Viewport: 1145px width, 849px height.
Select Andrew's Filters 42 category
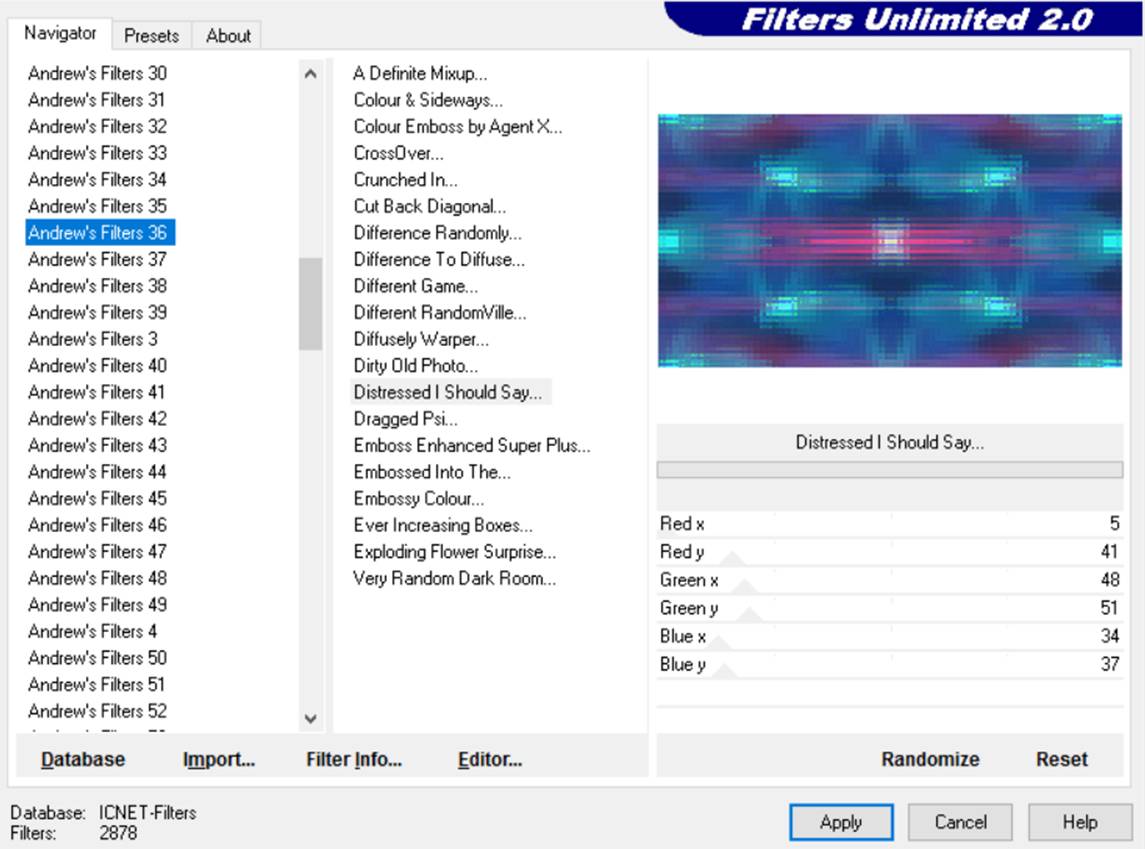pos(97,418)
